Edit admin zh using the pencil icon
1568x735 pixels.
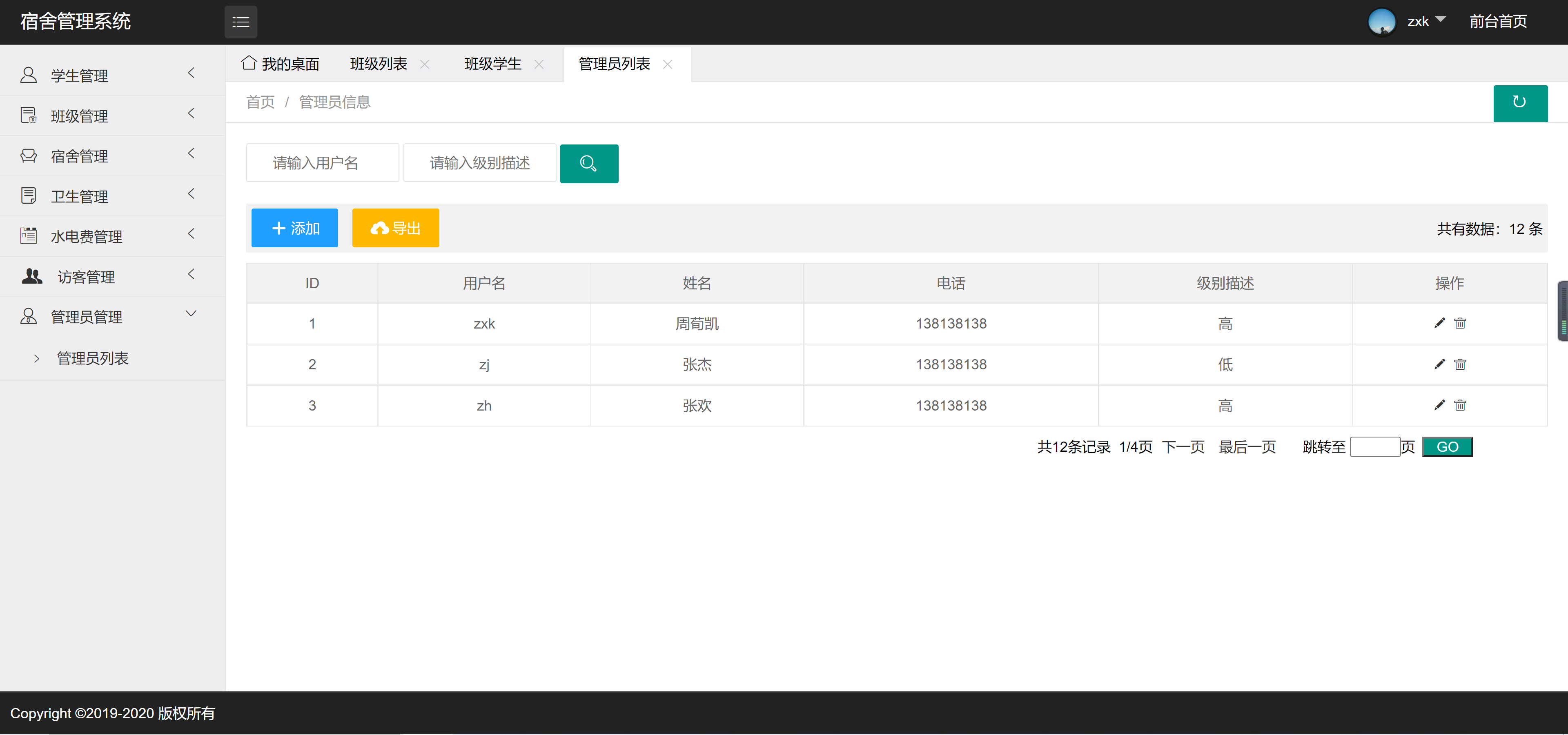(x=1439, y=405)
